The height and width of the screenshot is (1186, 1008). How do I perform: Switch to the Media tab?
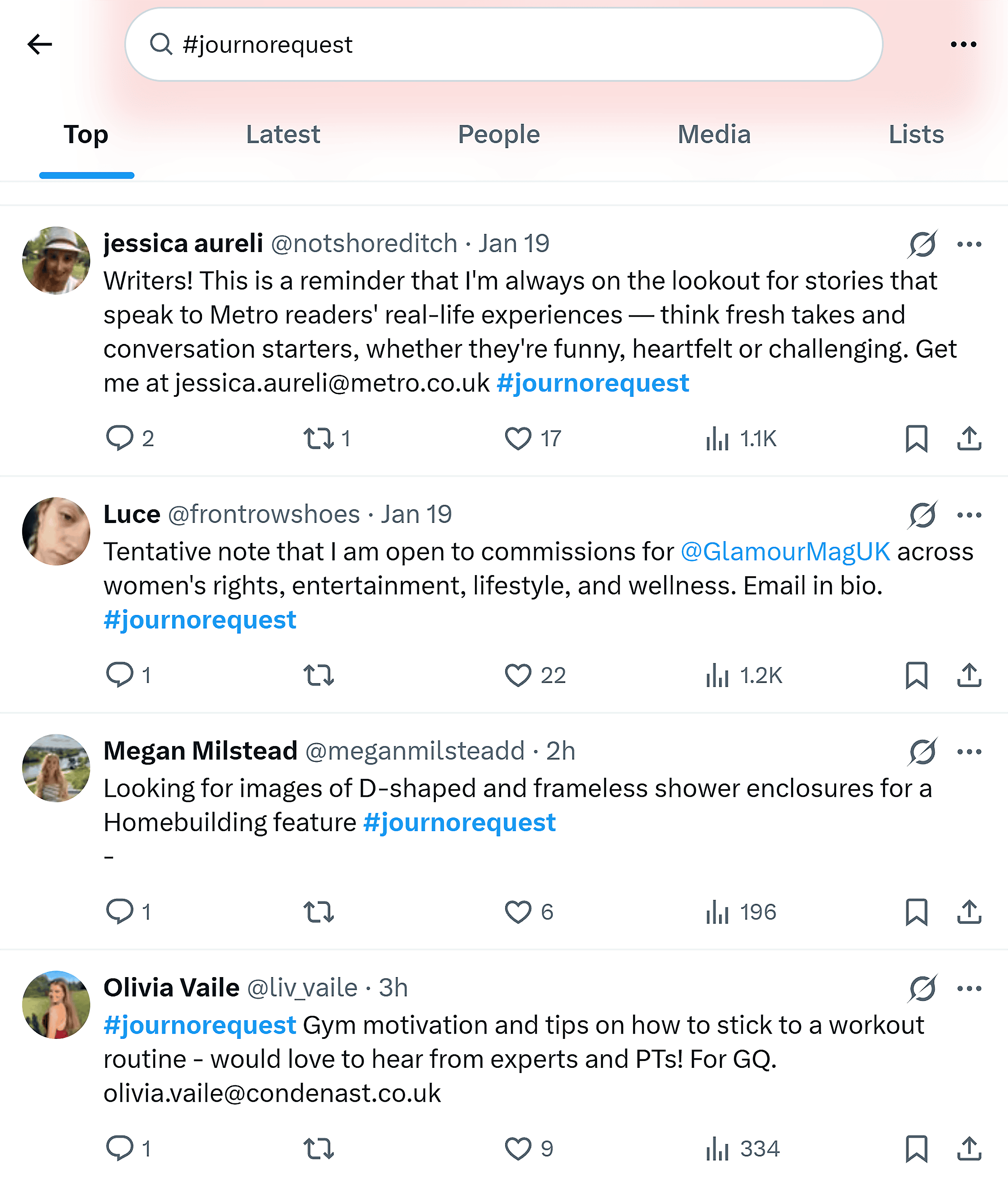(715, 135)
